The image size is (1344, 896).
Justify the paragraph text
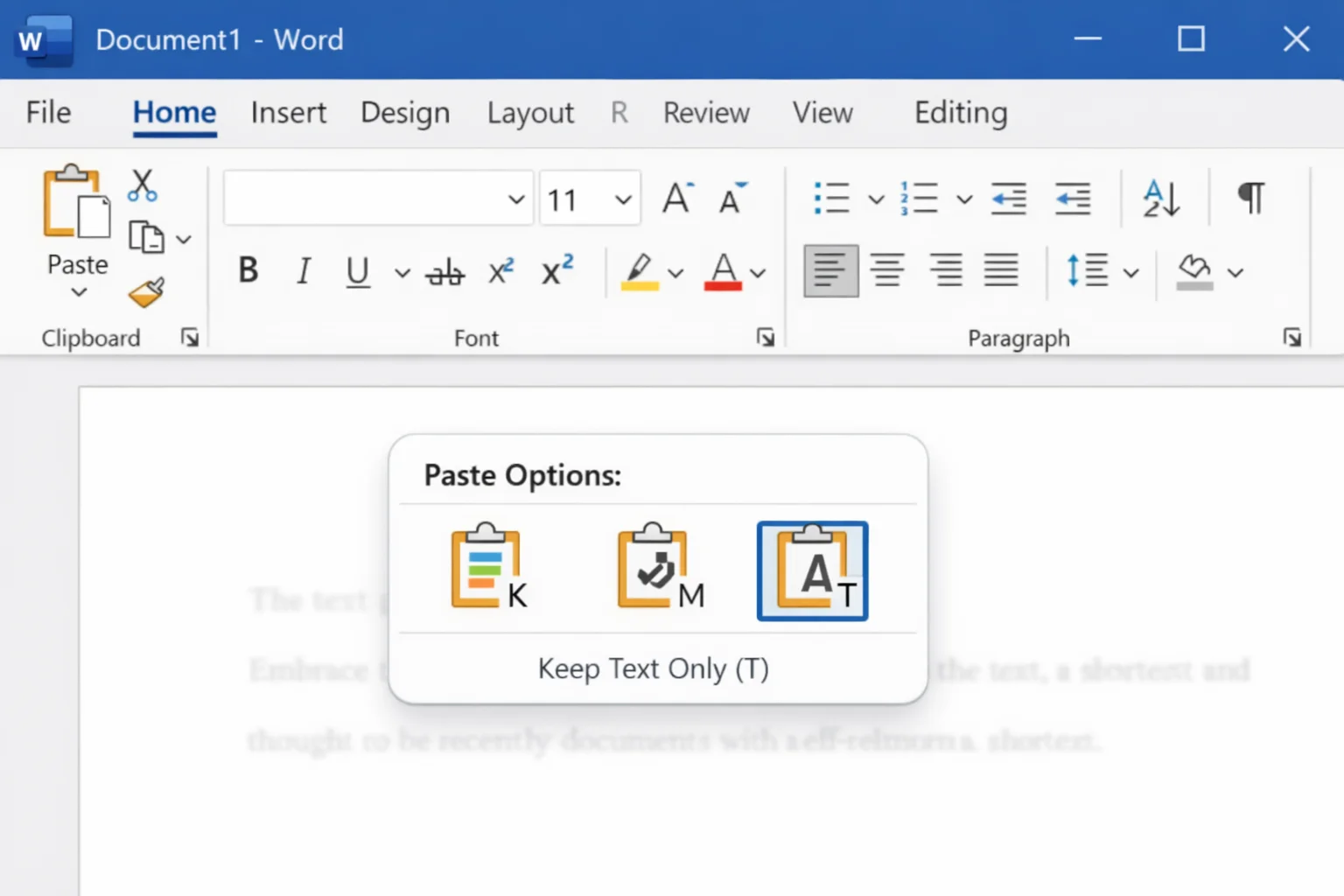click(1001, 270)
